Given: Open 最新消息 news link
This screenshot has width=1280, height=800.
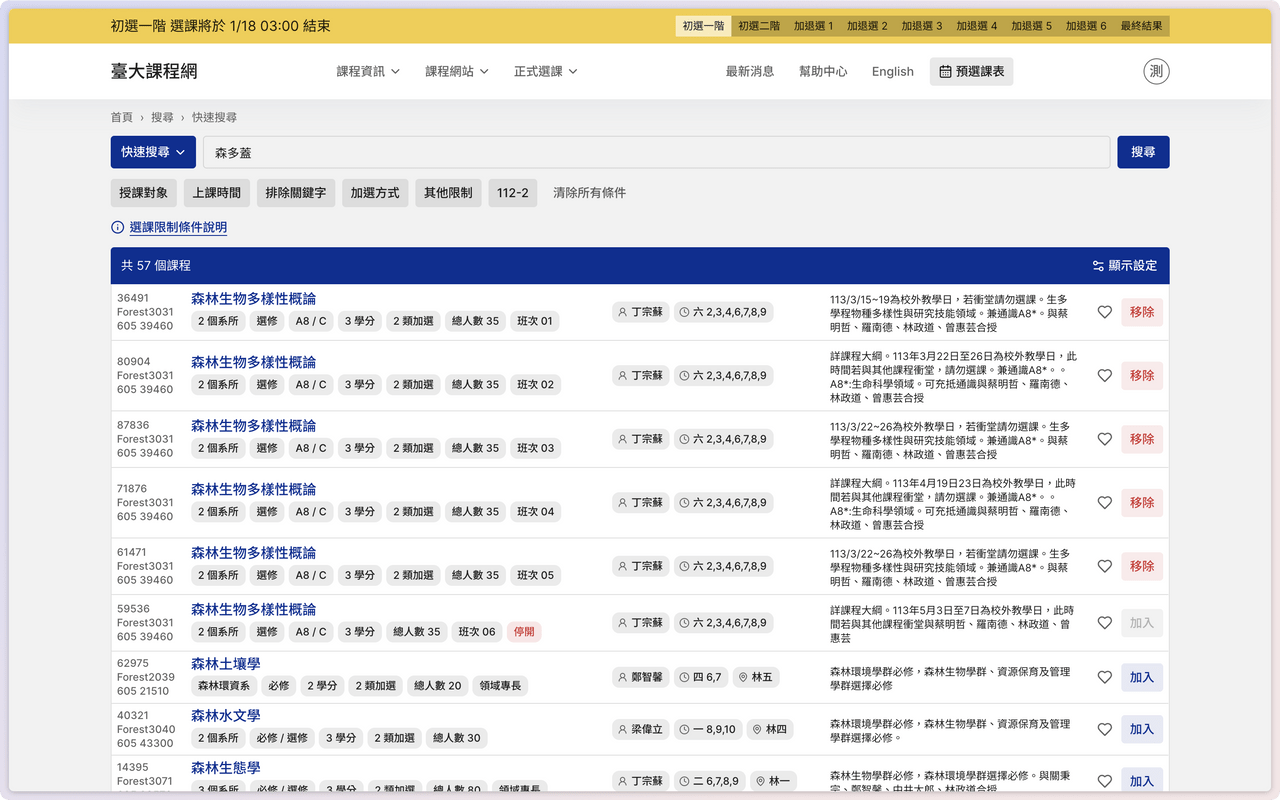Looking at the screenshot, I should pyautogui.click(x=750, y=71).
